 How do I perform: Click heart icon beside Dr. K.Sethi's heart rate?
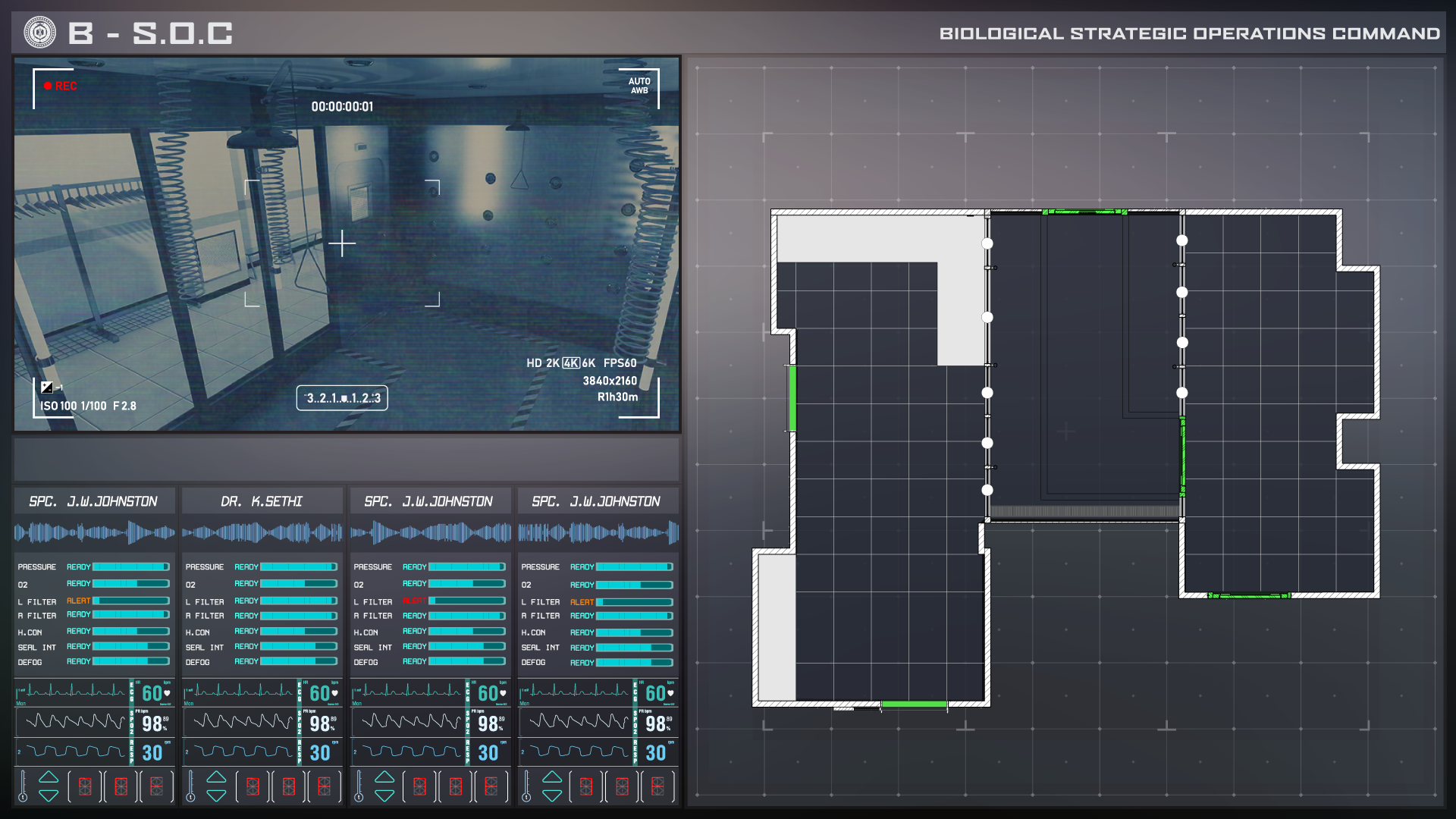(334, 693)
